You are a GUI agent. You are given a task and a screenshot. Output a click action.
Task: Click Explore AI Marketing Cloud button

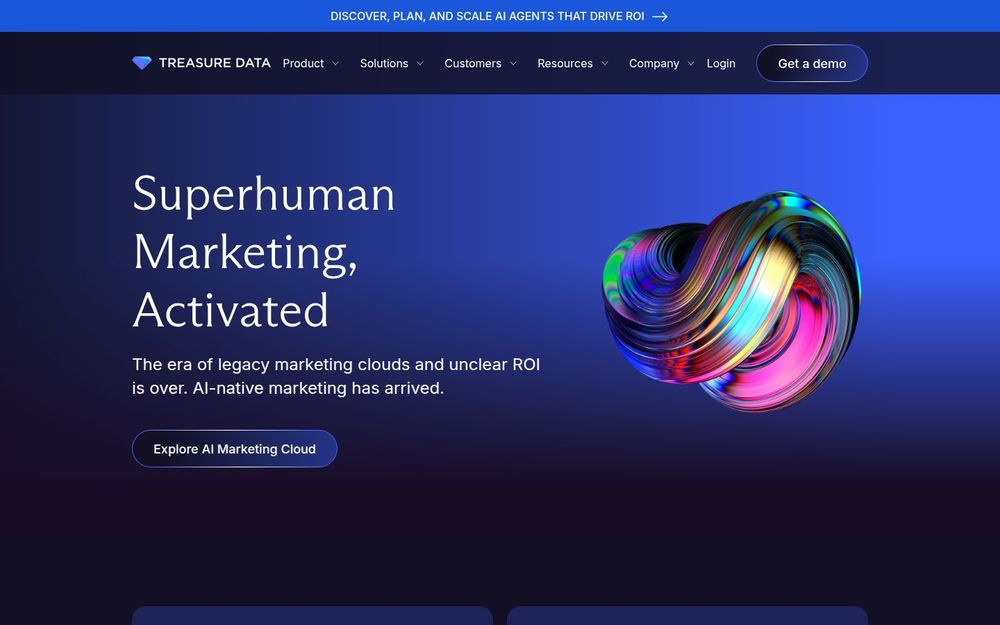coord(235,449)
